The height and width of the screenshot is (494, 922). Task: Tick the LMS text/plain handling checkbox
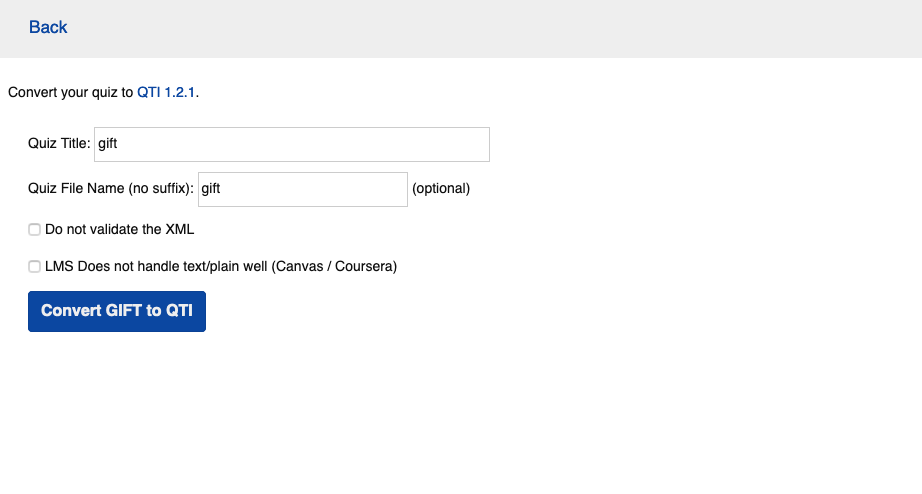tap(35, 267)
